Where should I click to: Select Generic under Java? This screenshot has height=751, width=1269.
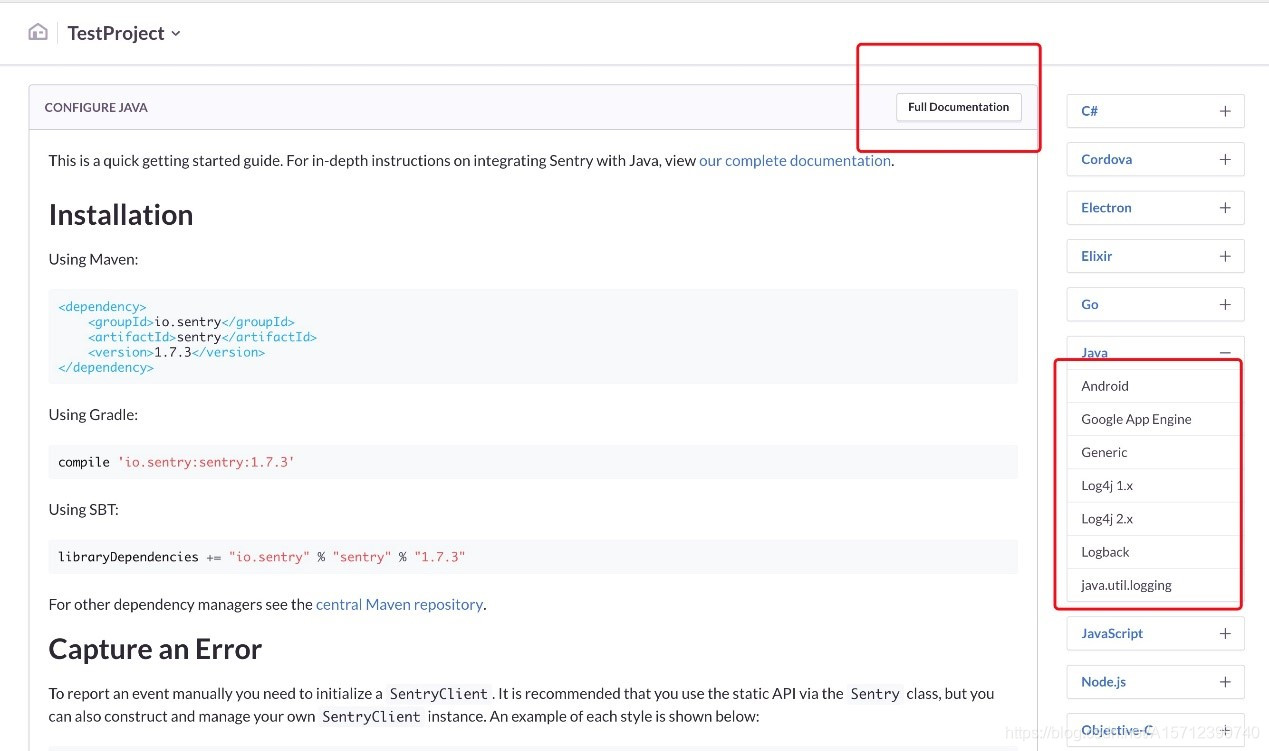pos(1155,452)
